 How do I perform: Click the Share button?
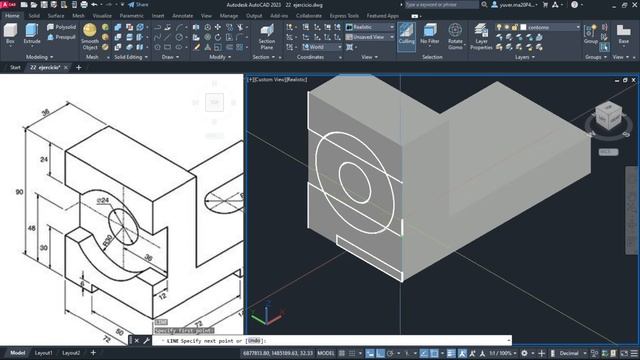[138, 5]
